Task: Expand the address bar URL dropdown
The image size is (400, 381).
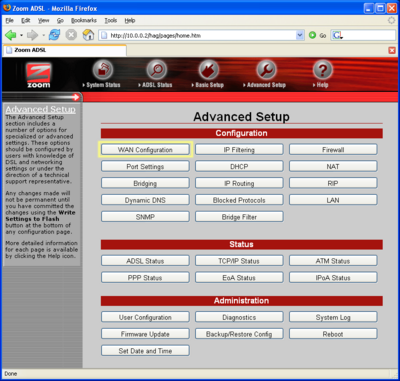Action: pyautogui.click(x=300, y=35)
